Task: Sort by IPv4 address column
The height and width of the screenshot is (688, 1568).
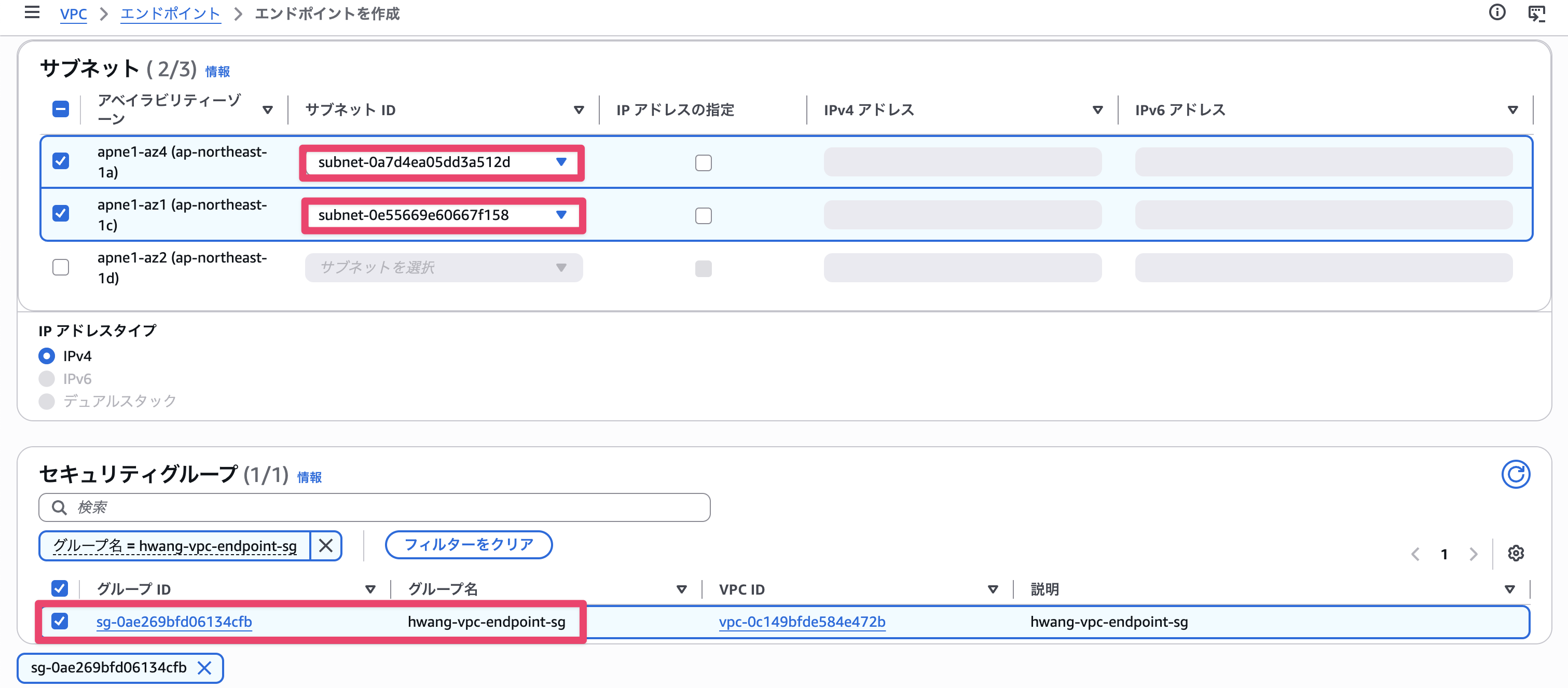Action: (1097, 109)
